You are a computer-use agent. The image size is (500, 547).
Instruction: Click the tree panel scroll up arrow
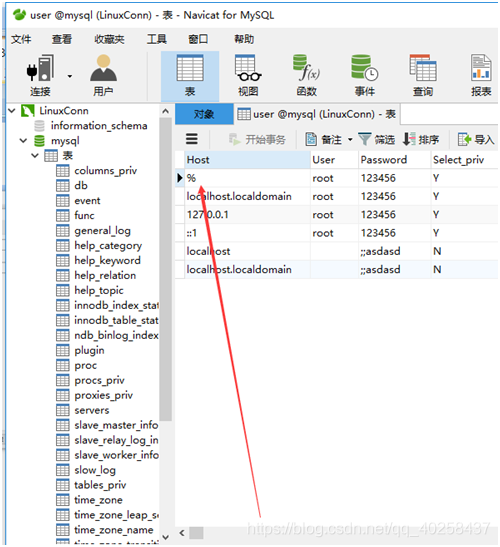click(165, 111)
